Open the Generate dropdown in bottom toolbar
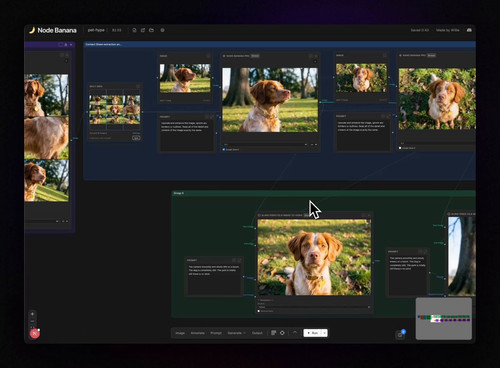The width and height of the screenshot is (500, 368). tap(236, 333)
